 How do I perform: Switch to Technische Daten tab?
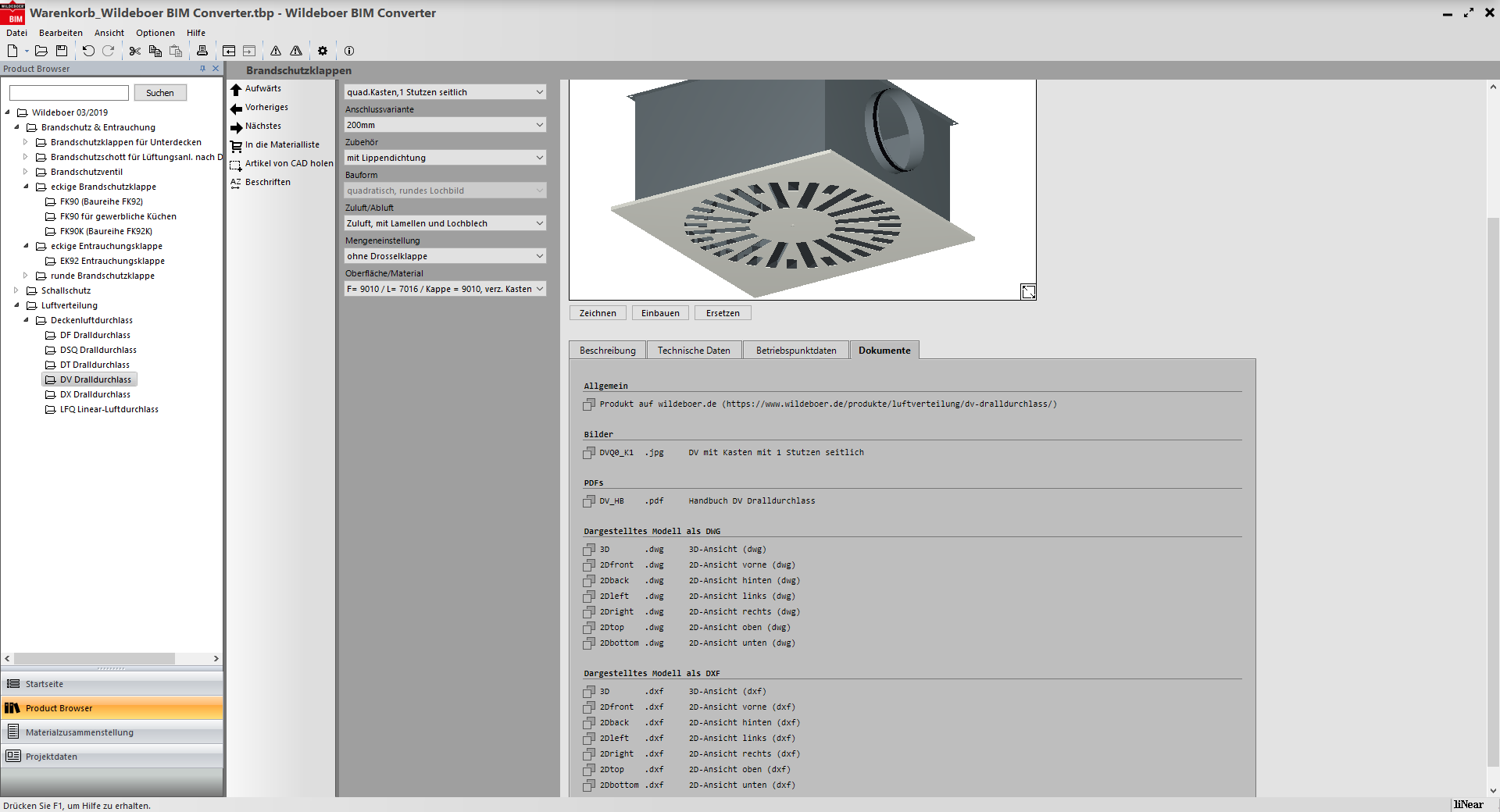pyautogui.click(x=694, y=351)
